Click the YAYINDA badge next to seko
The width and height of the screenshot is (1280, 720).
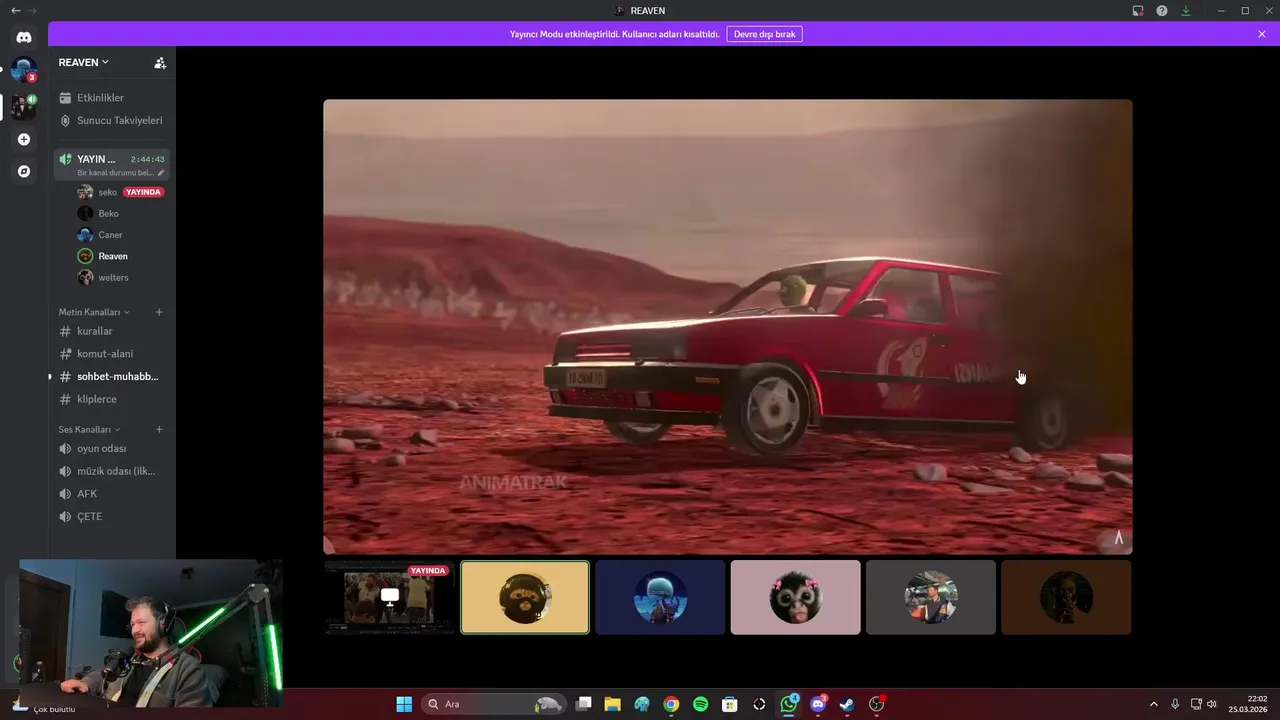point(144,192)
